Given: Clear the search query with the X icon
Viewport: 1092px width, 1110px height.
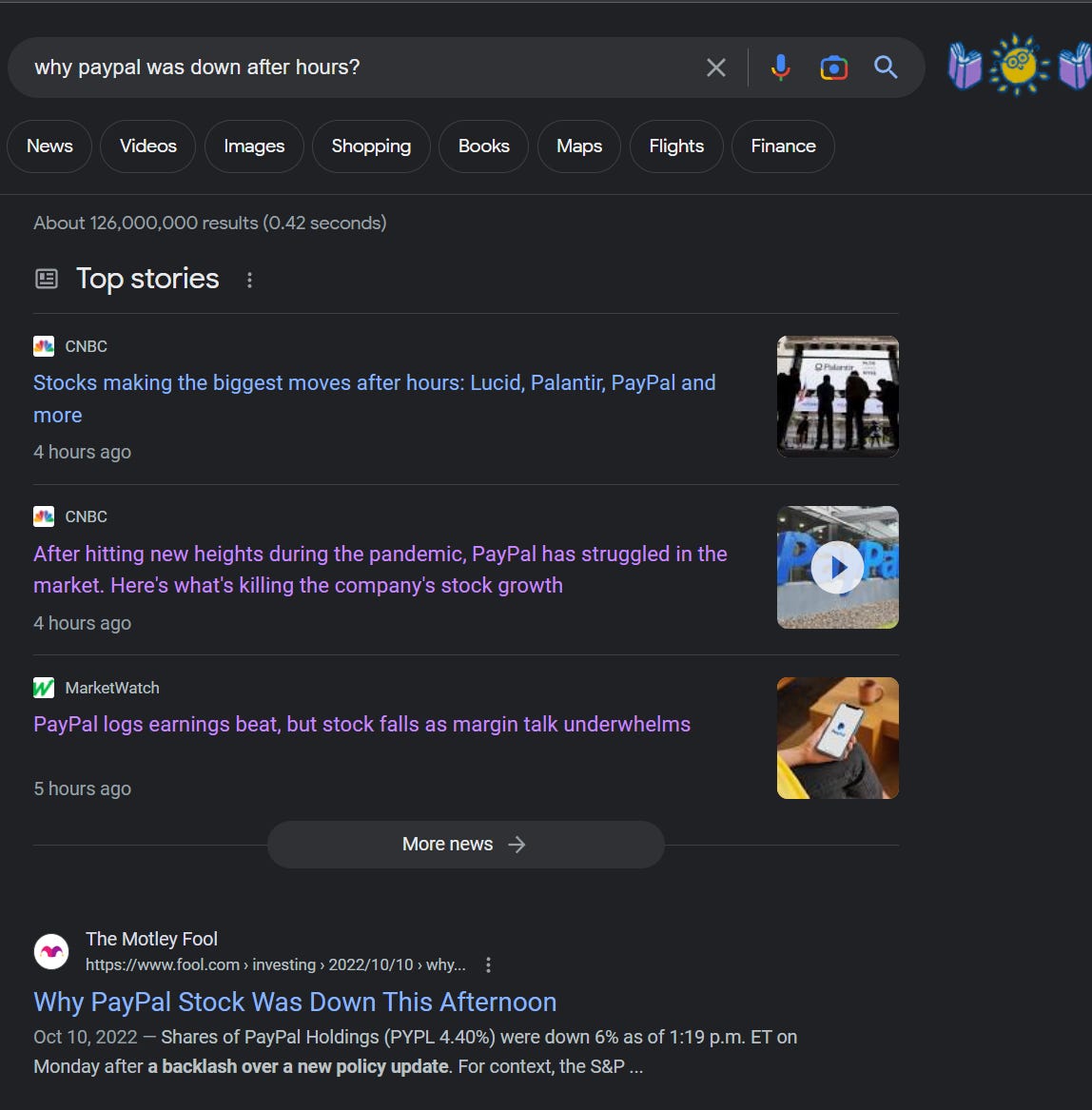Looking at the screenshot, I should click(716, 68).
